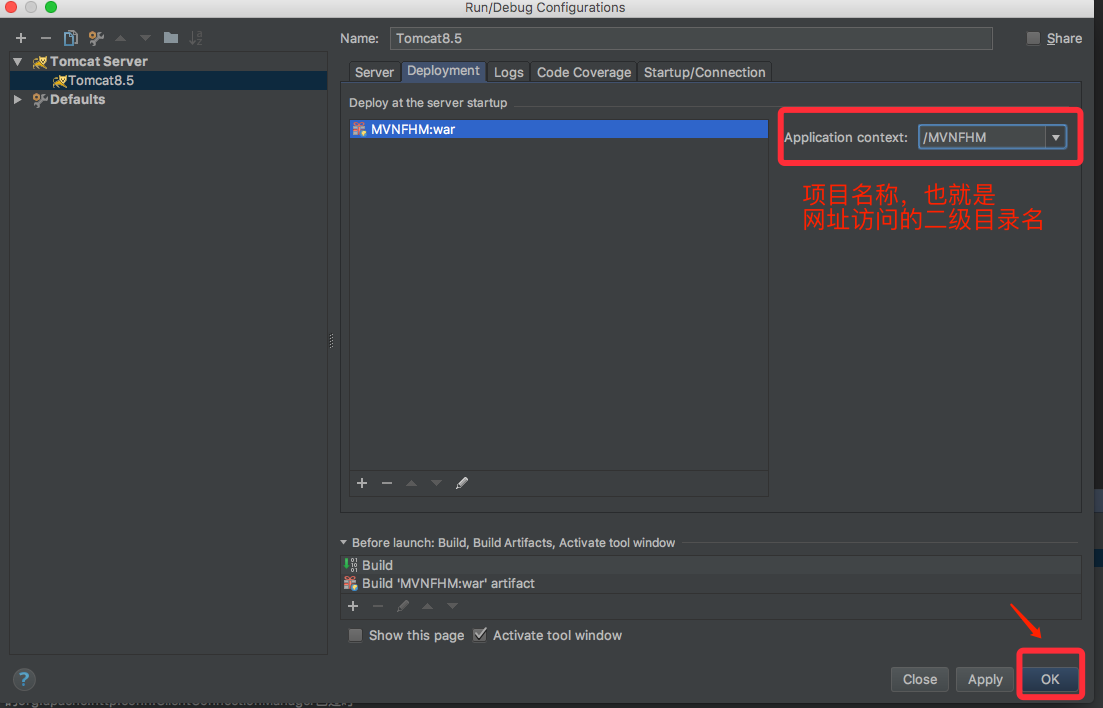Screen dimensions: 1103x708
Task: Copy configuration icon in left toolbar
Action: click(70, 38)
